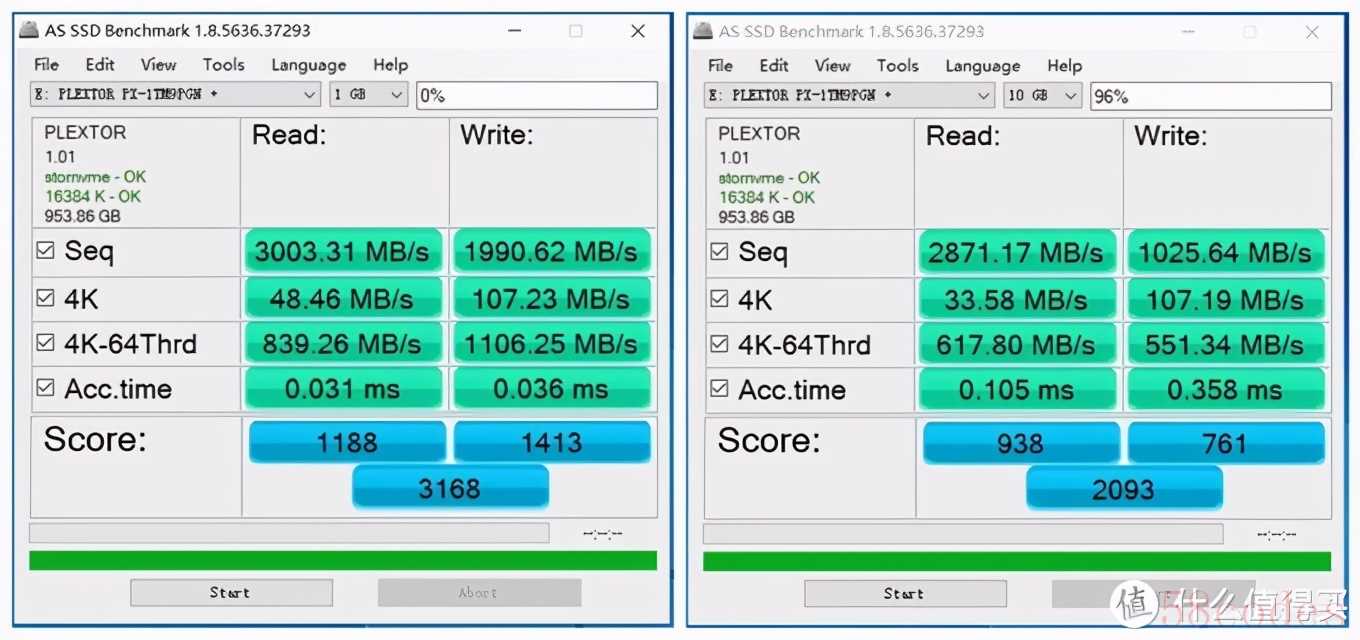Viewport: 1360px width, 640px height.
Task: Toggle 4K checkbox in right window
Action: (x=719, y=299)
